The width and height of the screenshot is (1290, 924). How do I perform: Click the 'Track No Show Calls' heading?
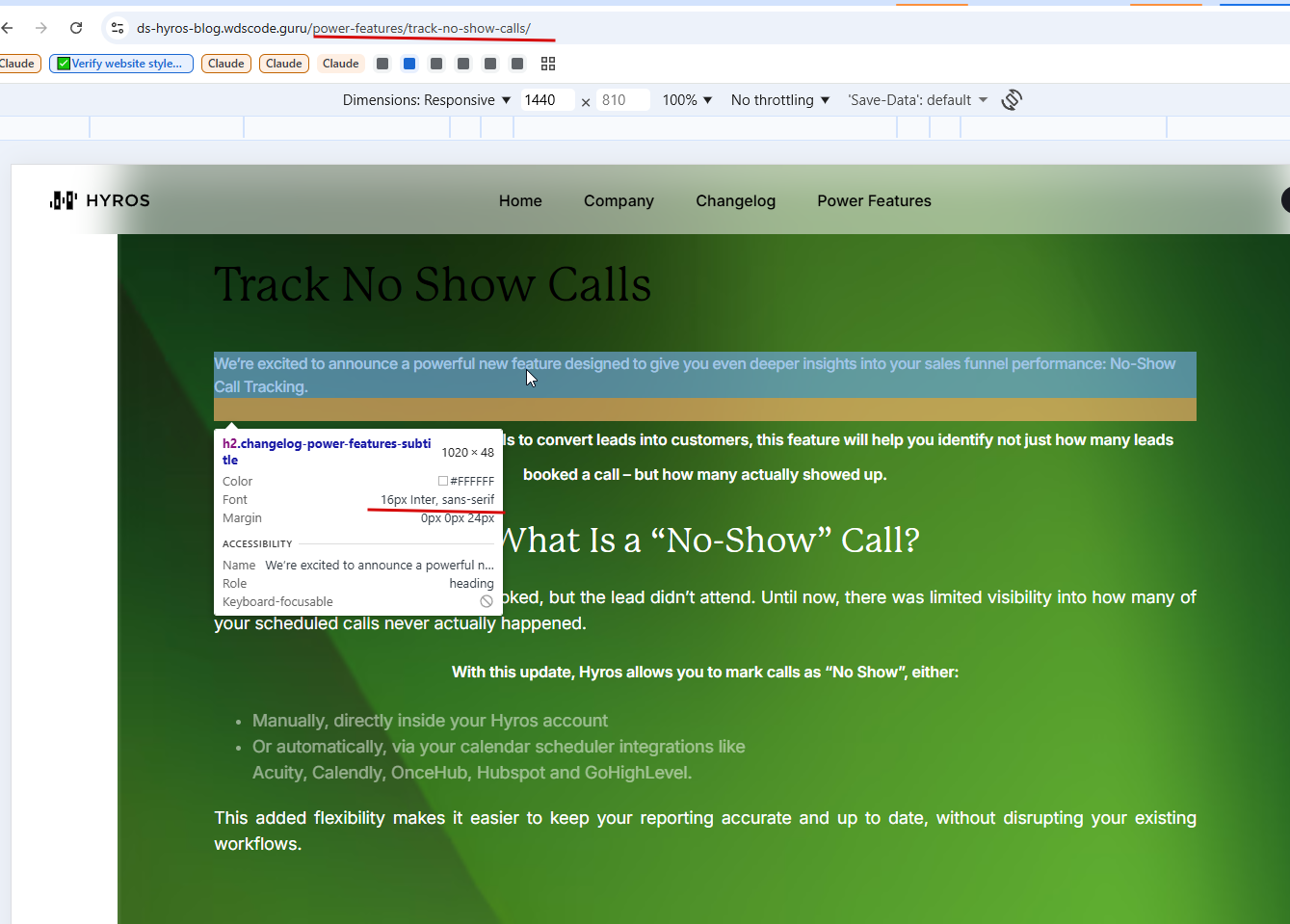point(433,284)
